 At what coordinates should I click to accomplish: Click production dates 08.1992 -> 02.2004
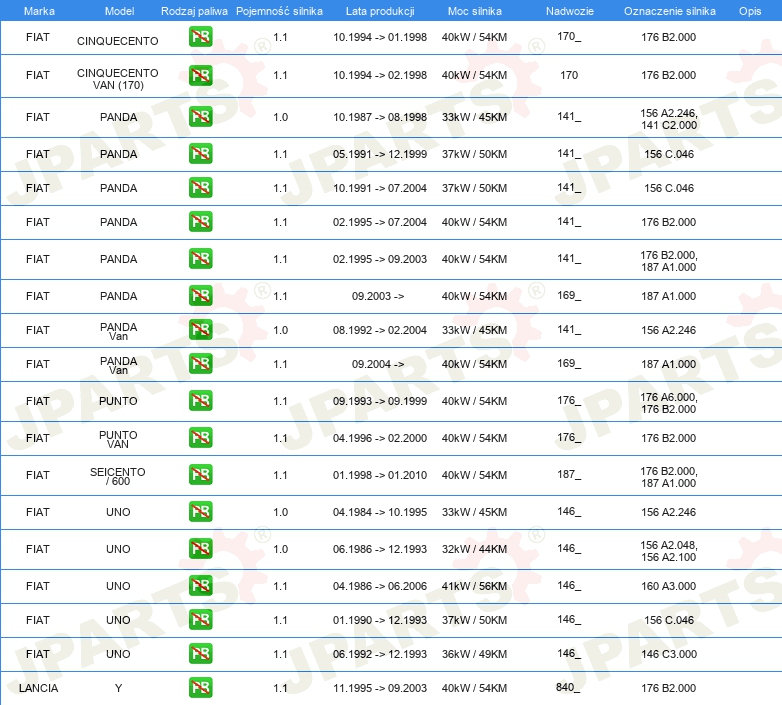point(380,330)
